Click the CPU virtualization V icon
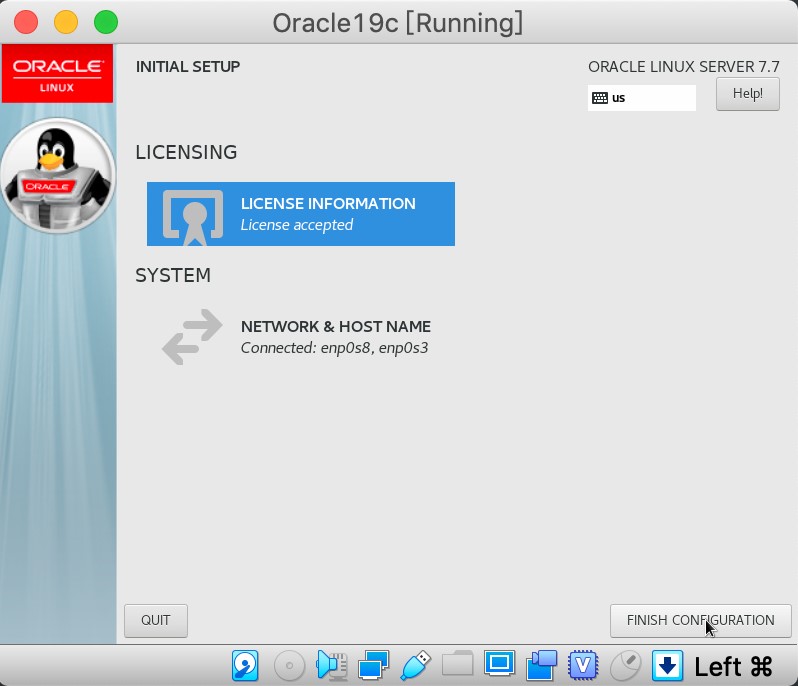This screenshot has height=686, width=798. pos(583,665)
